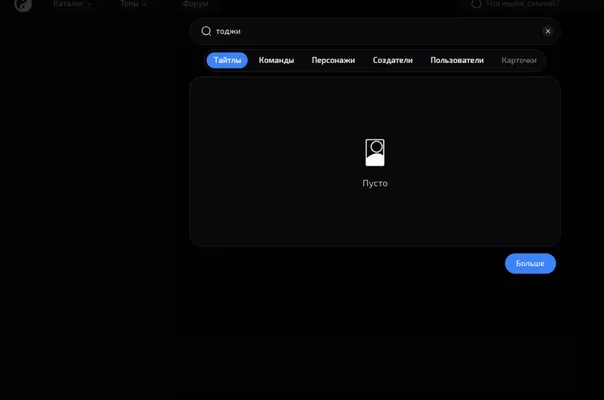Clear the search query with the X button
Viewport: 604px width, 400px height.
pos(548,31)
